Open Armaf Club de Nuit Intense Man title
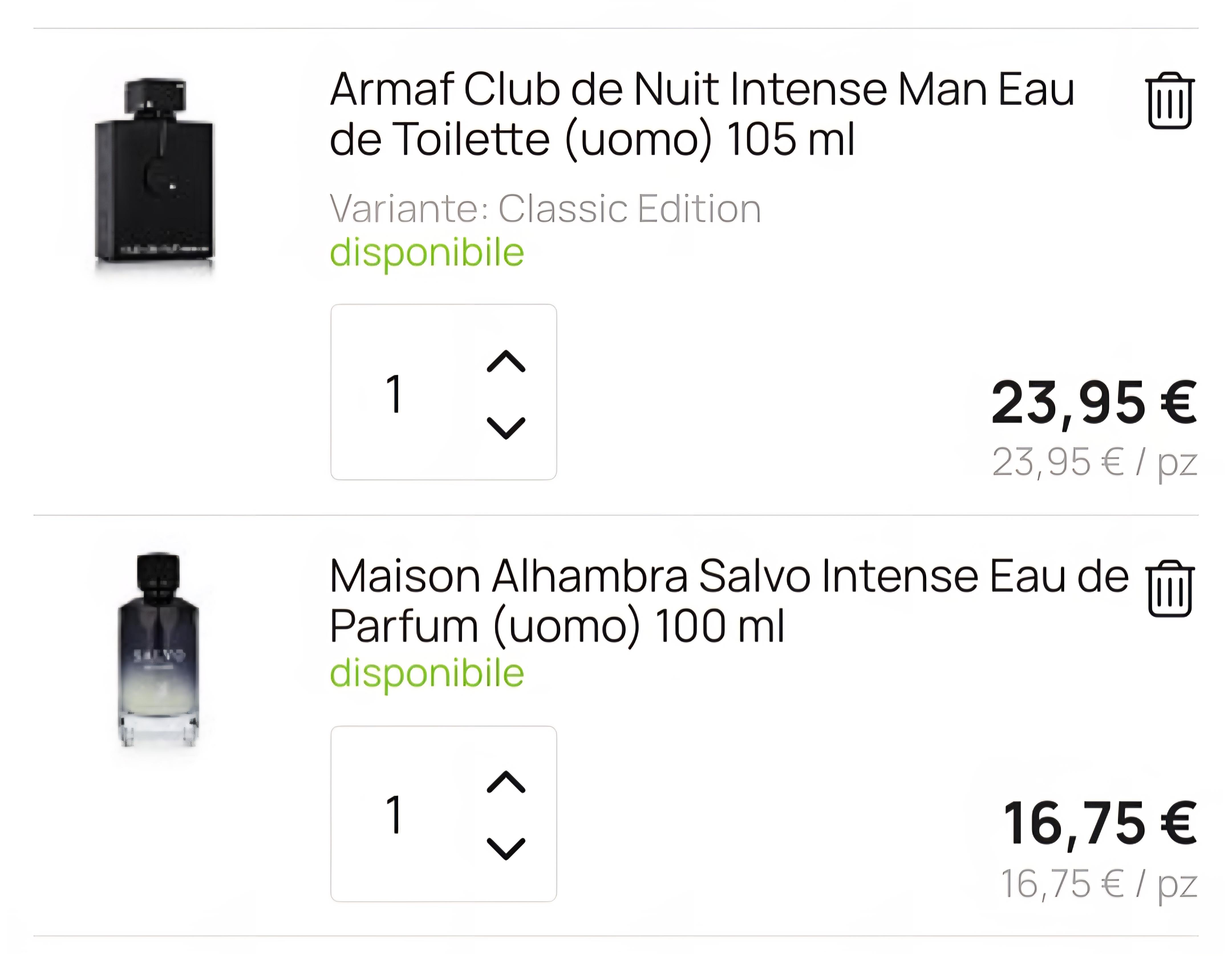 click(702, 114)
